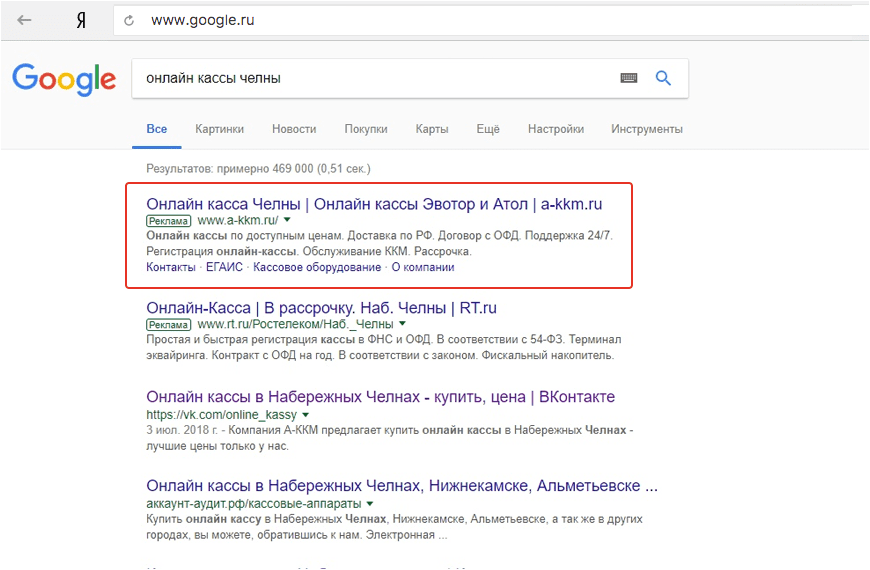The image size is (870, 570).
Task: Open dropdown arrow beside vk.com/online_kassy
Action: coord(306,414)
